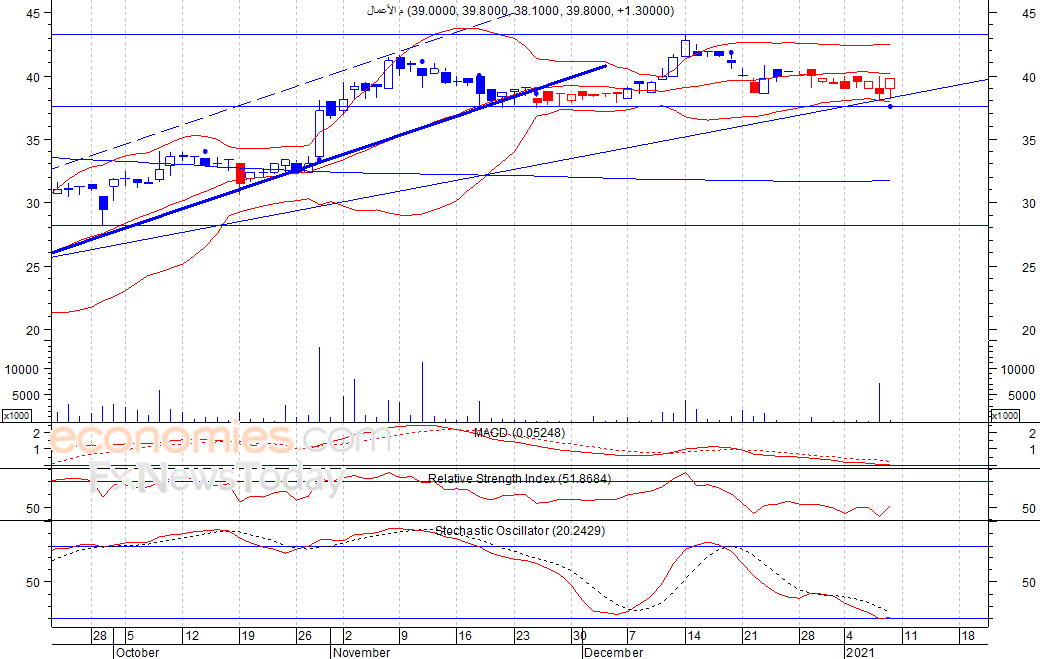Click the November month label on the time axis
1040x659 pixels.
(361, 652)
